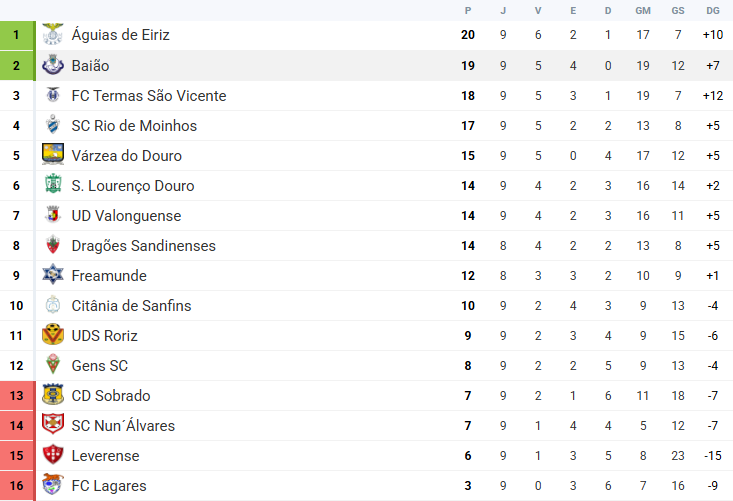Click the UD Valonguense crest icon
The height and width of the screenshot is (501, 733).
(x=53, y=216)
